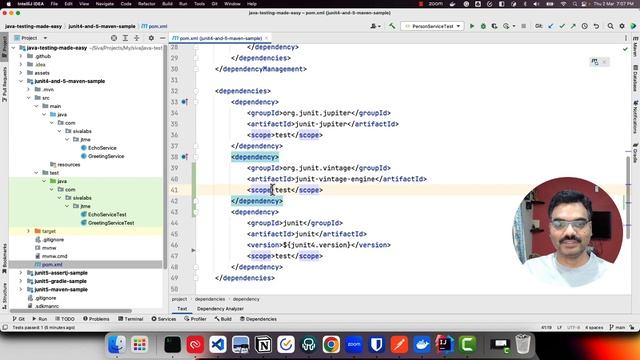This screenshot has height=360, width=640.
Task: Click gutter icon on line 38
Action: point(184,157)
